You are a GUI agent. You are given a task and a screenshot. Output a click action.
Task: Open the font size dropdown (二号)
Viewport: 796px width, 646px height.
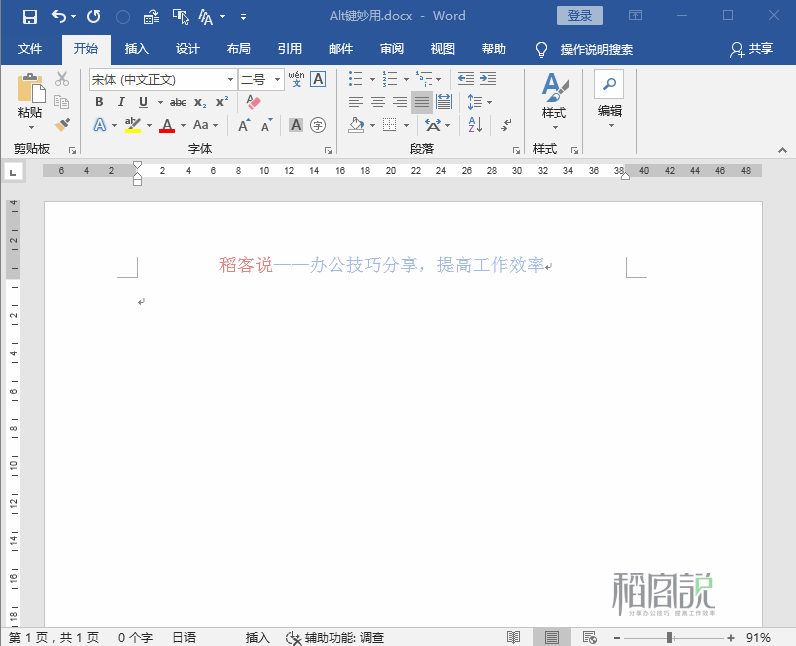point(277,80)
